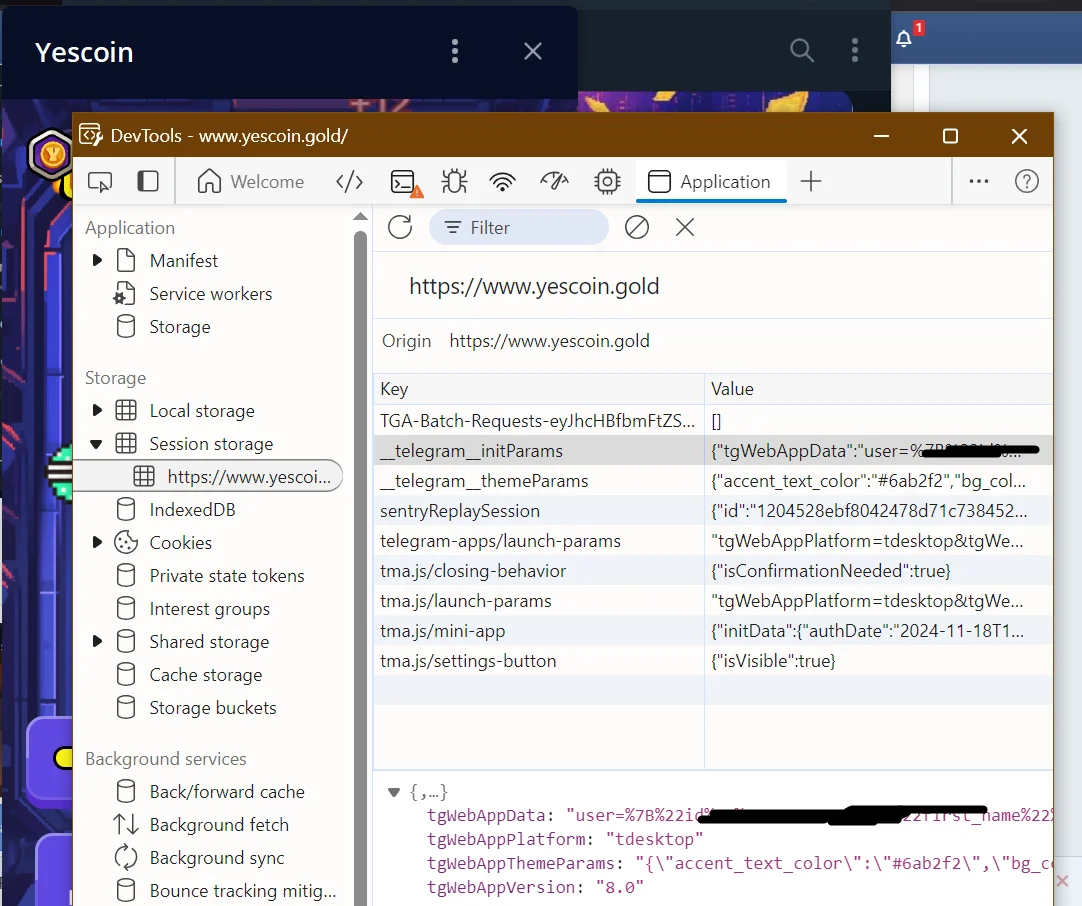
Task: Open the Welcome tab
Action: point(250,181)
